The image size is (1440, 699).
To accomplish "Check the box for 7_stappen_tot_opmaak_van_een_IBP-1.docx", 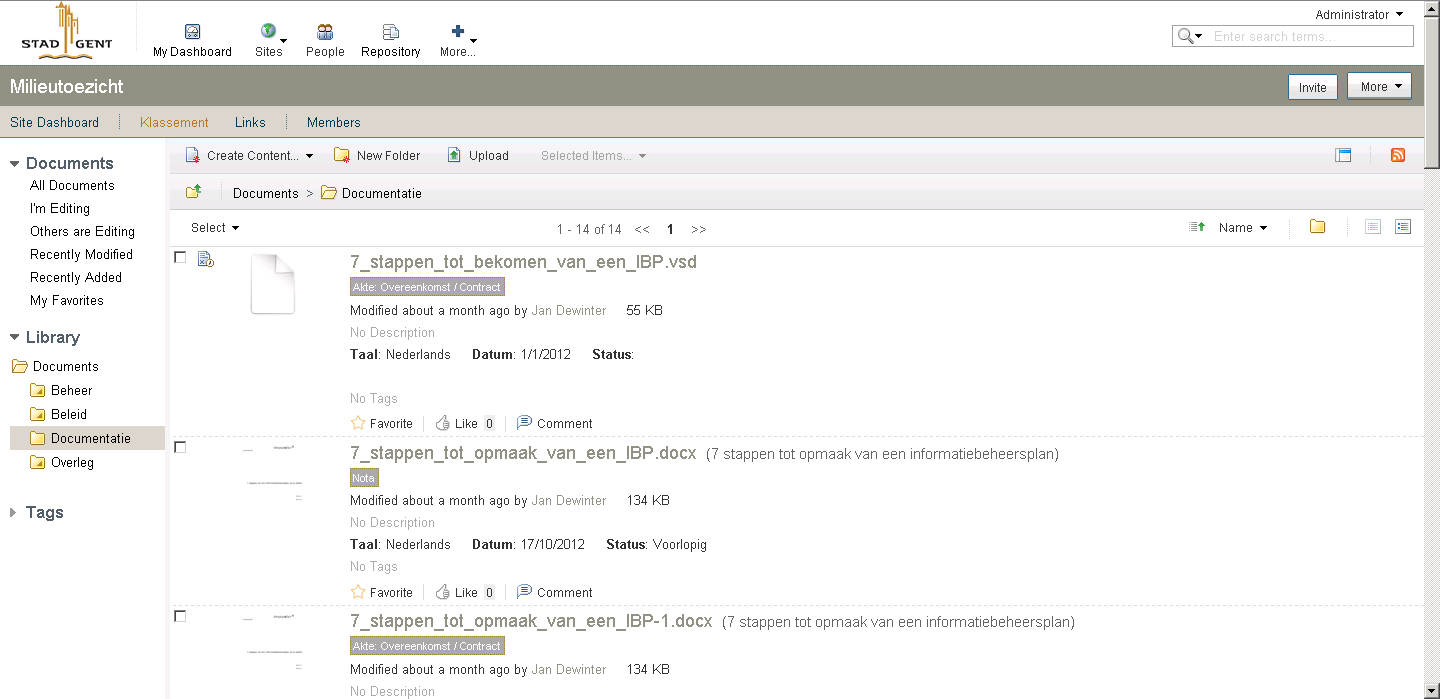I will pyautogui.click(x=180, y=616).
